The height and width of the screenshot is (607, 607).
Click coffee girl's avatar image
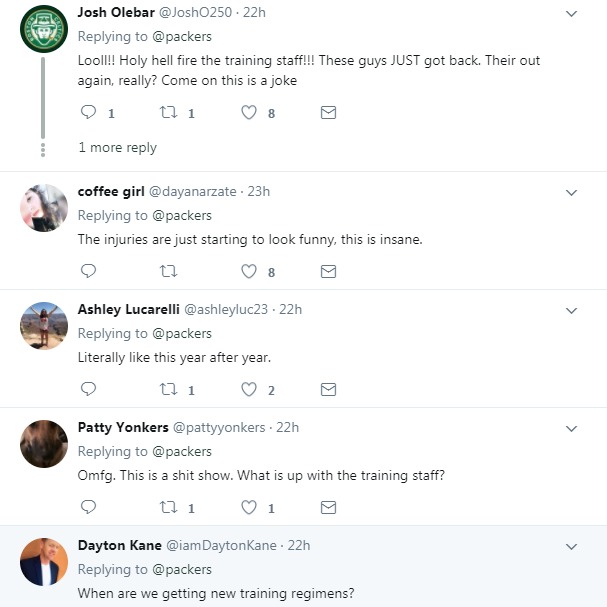click(43, 208)
